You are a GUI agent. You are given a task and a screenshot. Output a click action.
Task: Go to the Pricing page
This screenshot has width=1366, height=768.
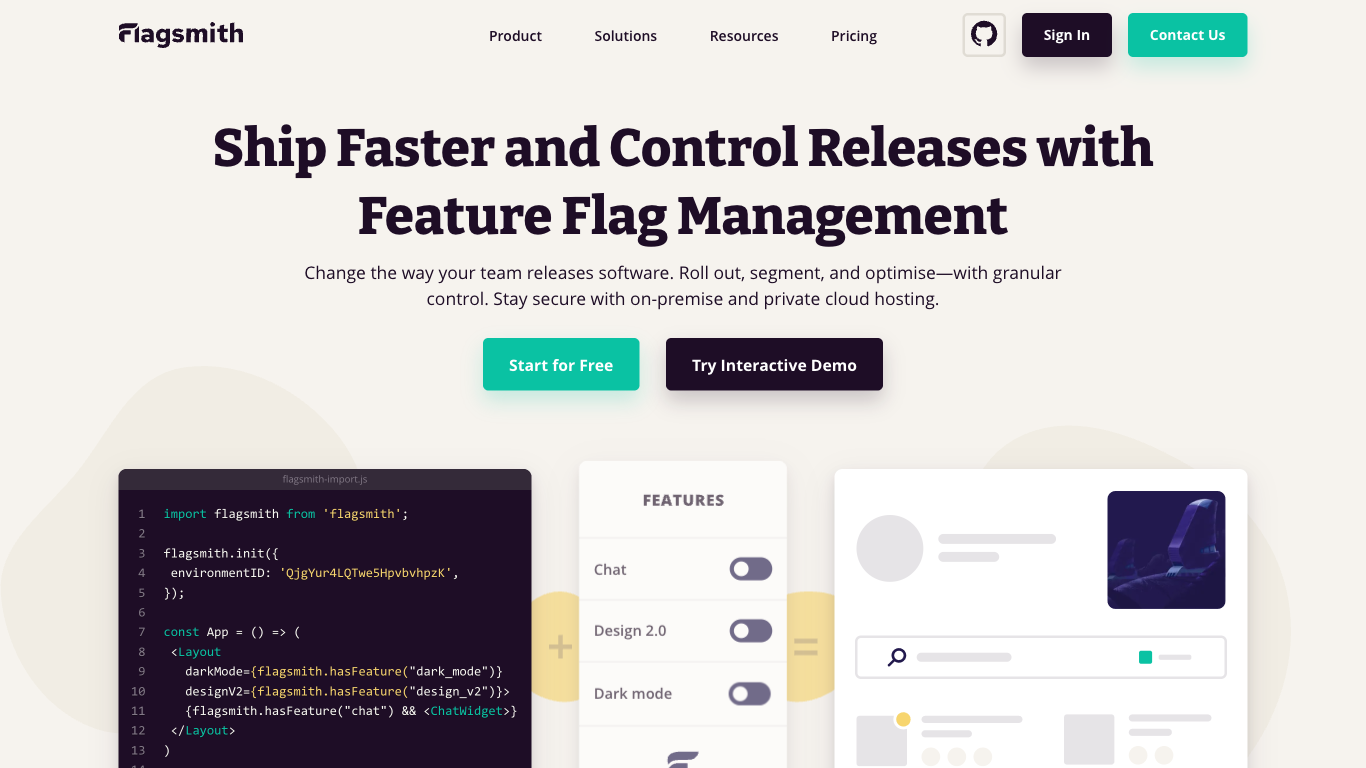(854, 36)
